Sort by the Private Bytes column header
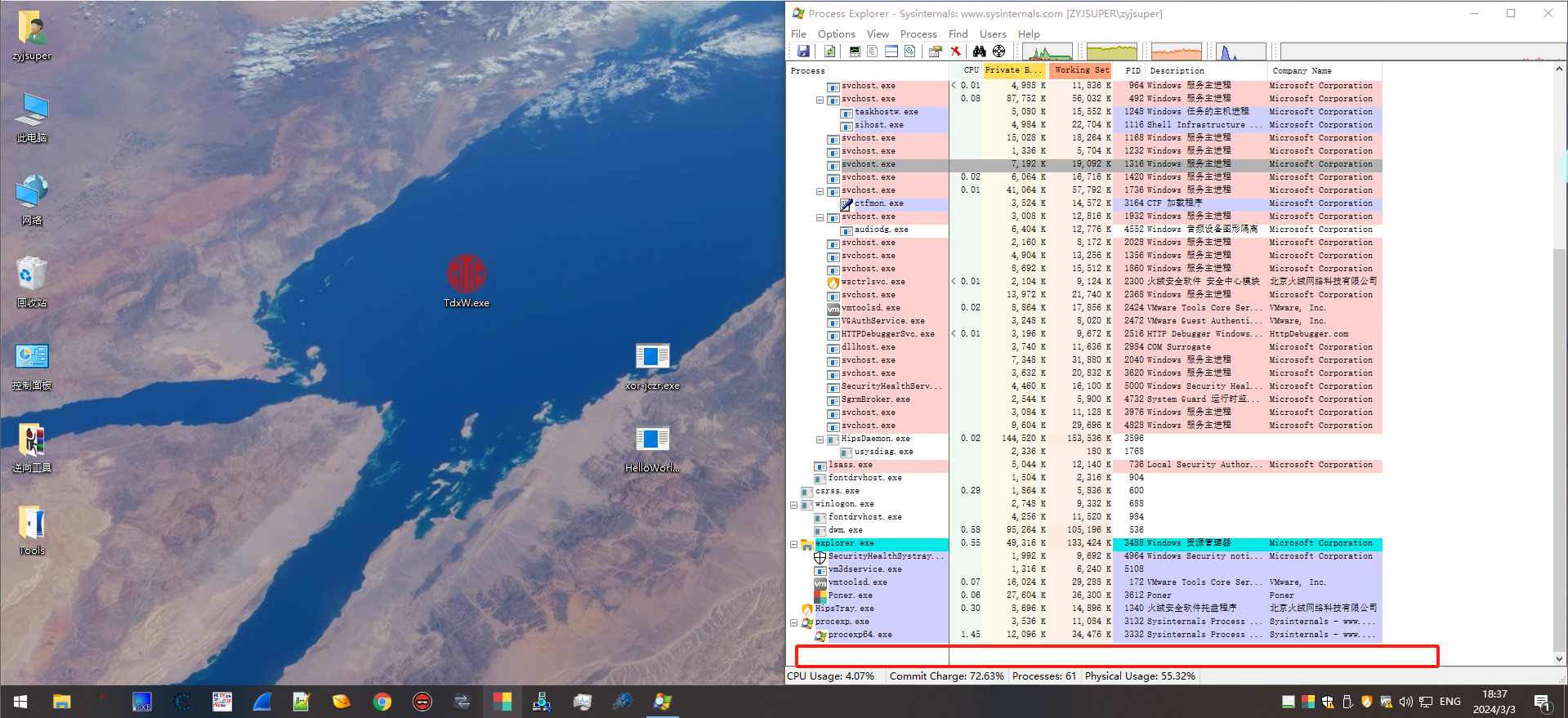Viewport: 1568px width, 718px height. pyautogui.click(x=1015, y=71)
